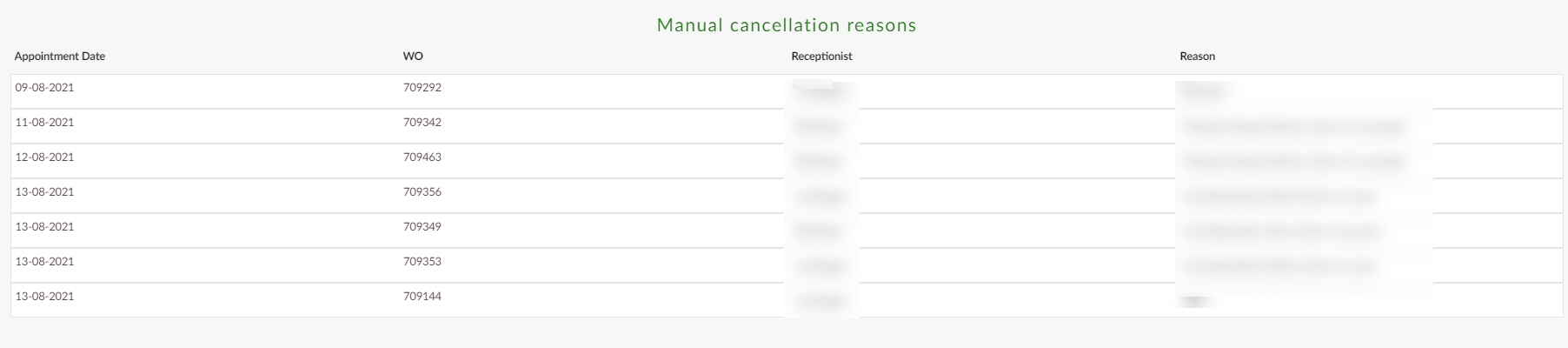Click appointment date 09-08-2021
The height and width of the screenshot is (348, 1568).
[x=44, y=88]
